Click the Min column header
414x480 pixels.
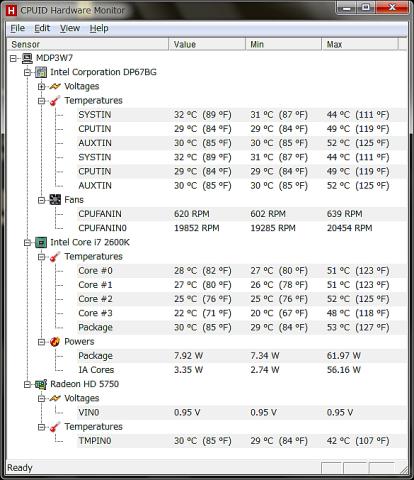click(283, 44)
